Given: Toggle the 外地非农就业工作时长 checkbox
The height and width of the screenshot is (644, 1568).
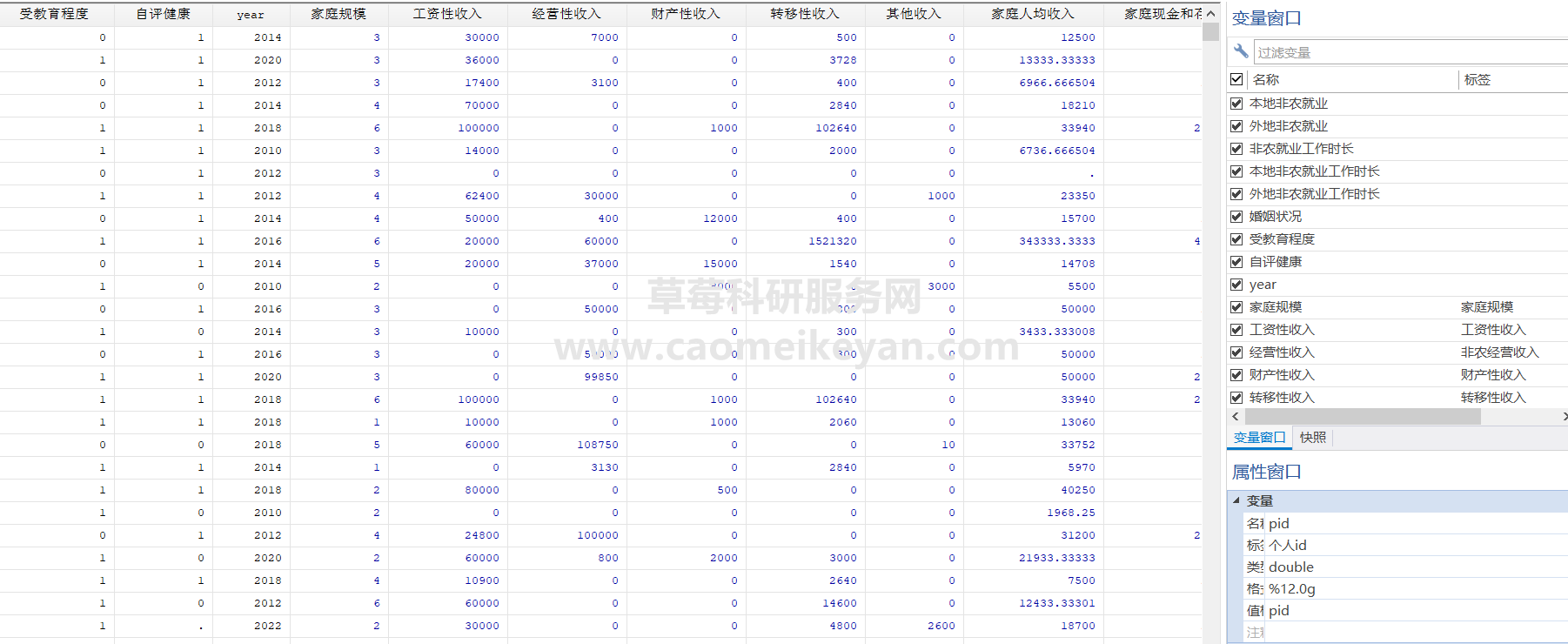Looking at the screenshot, I should coord(1236,194).
